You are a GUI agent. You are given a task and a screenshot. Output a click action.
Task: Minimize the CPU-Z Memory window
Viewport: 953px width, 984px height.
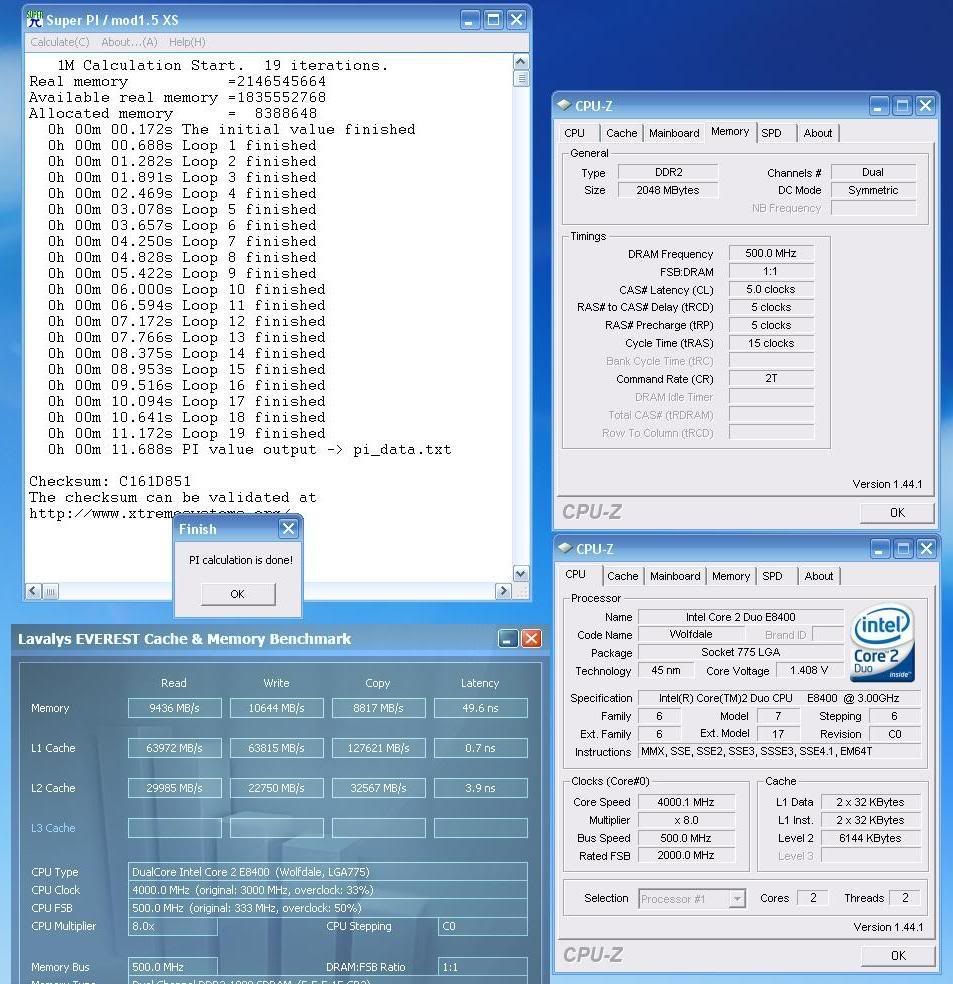pyautogui.click(x=879, y=105)
